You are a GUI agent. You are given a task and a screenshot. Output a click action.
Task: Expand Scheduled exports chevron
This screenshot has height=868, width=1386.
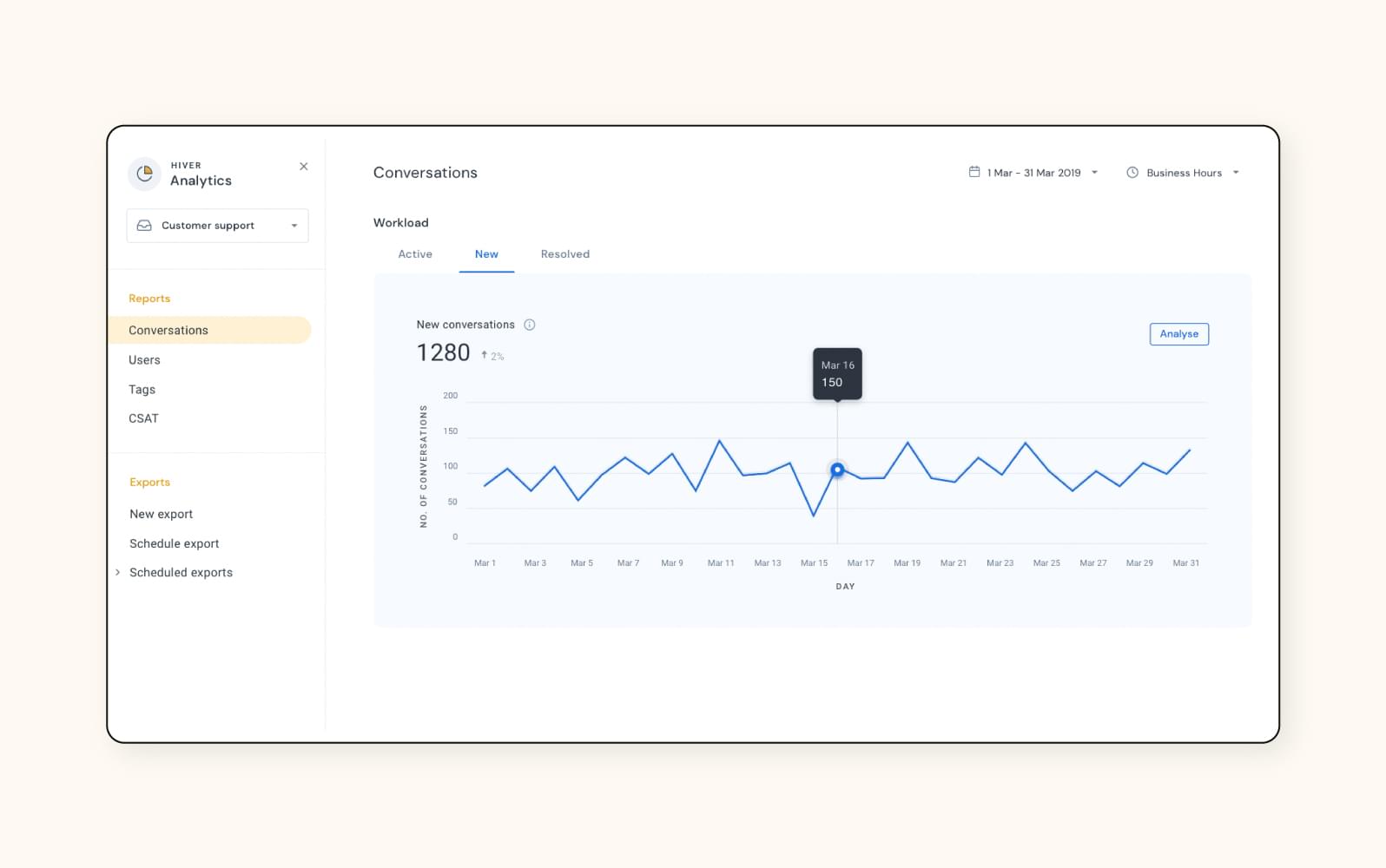pos(118,572)
